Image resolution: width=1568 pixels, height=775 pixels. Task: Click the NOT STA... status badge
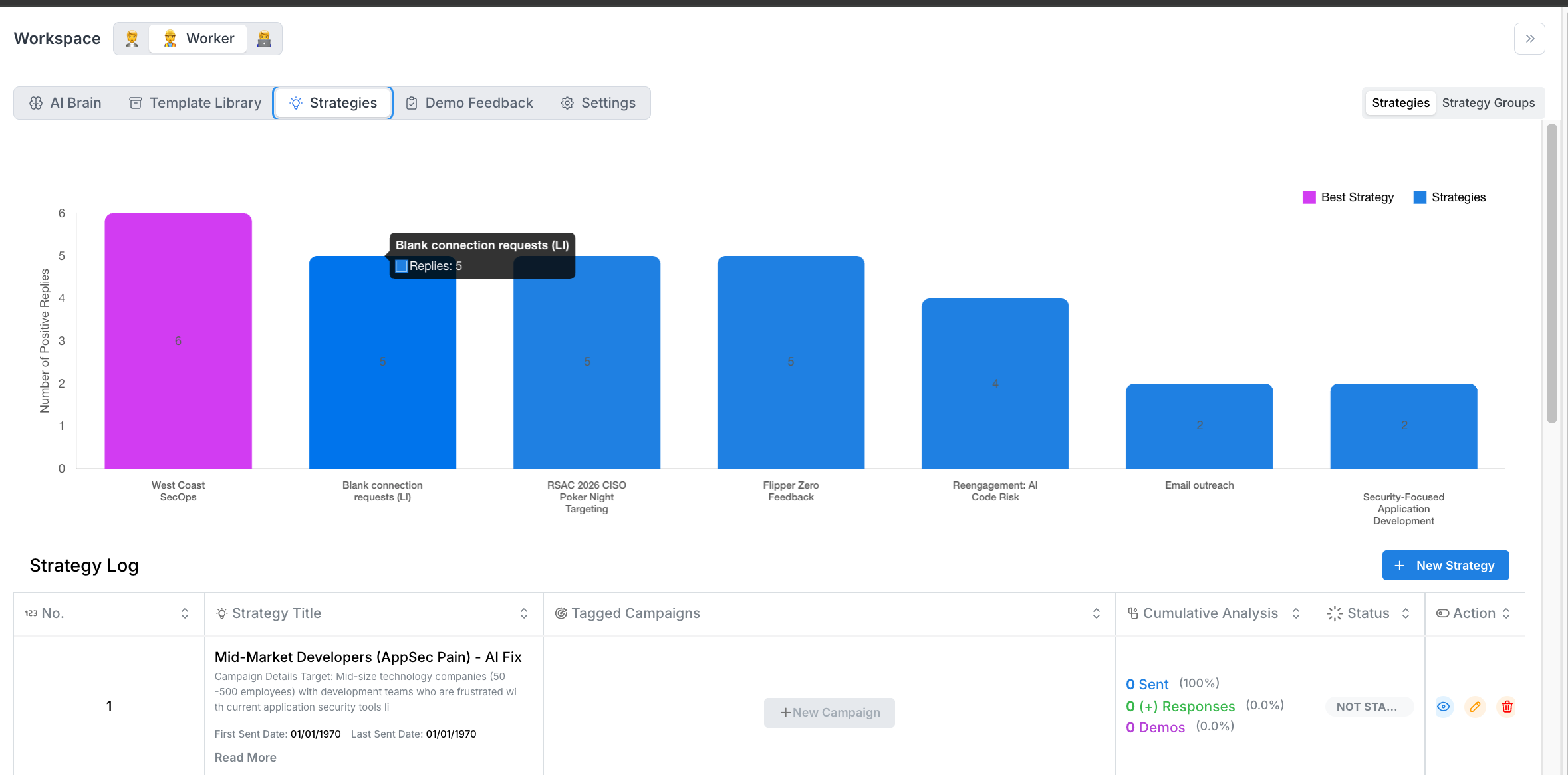(1370, 707)
